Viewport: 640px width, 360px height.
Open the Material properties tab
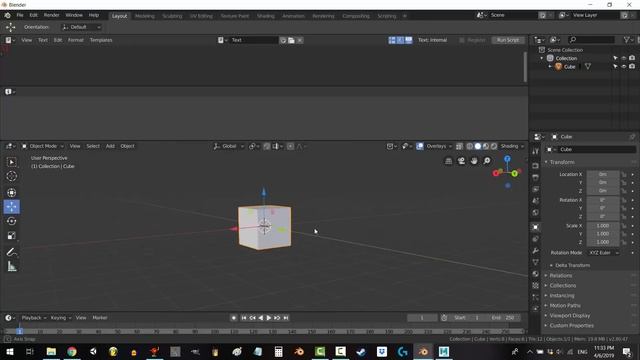(536, 274)
